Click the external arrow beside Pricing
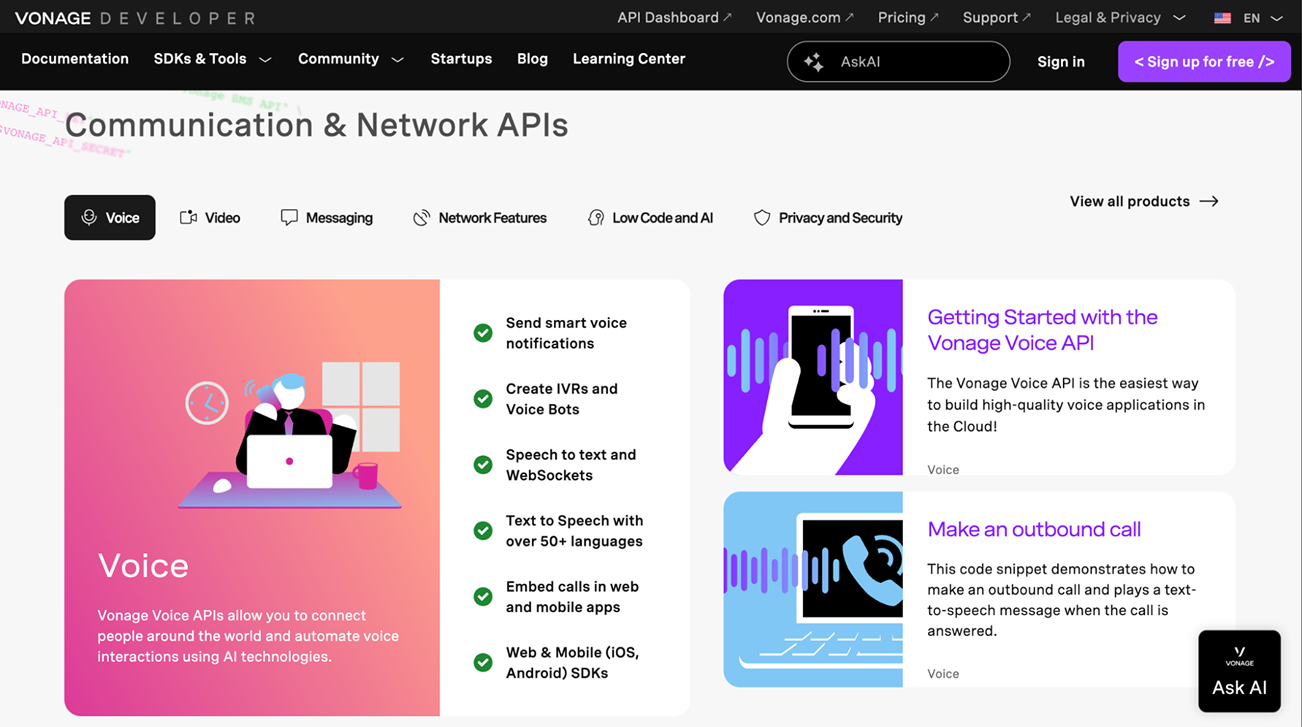 935,17
